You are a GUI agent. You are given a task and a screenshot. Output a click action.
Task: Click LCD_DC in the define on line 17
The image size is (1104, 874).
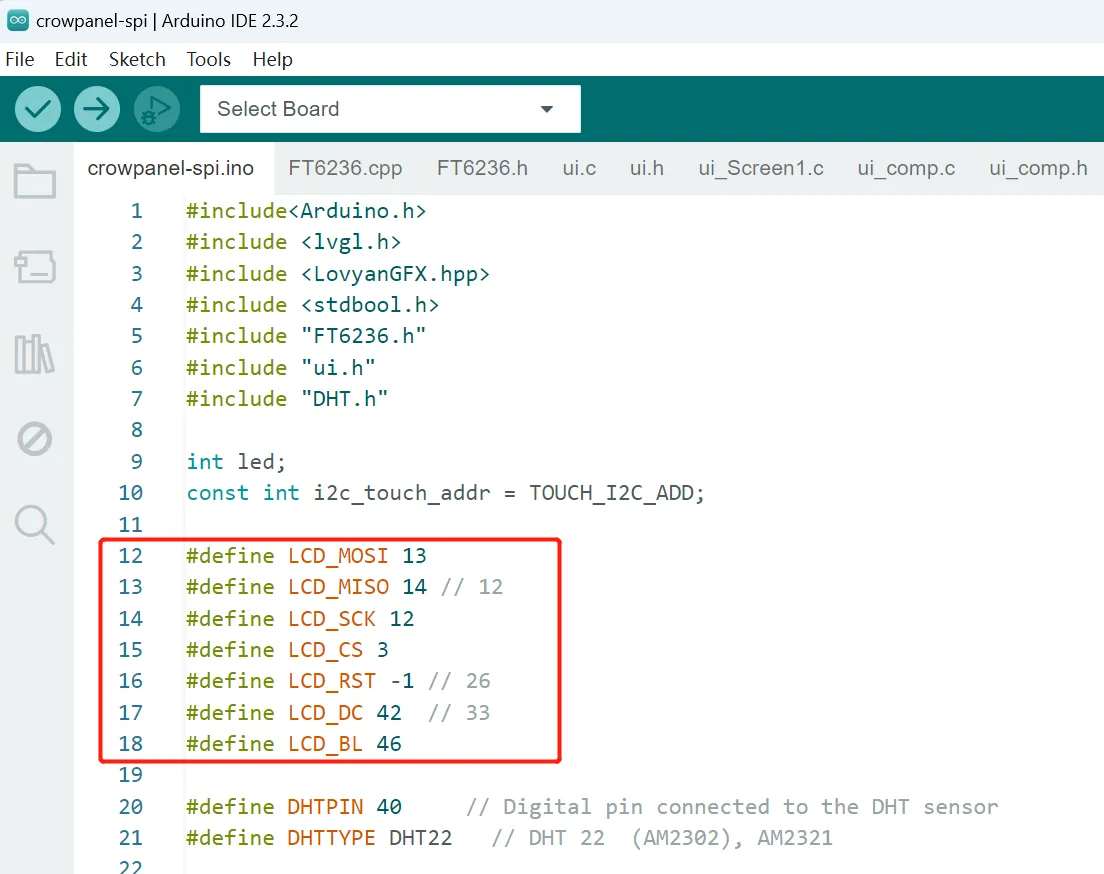[x=325, y=713]
